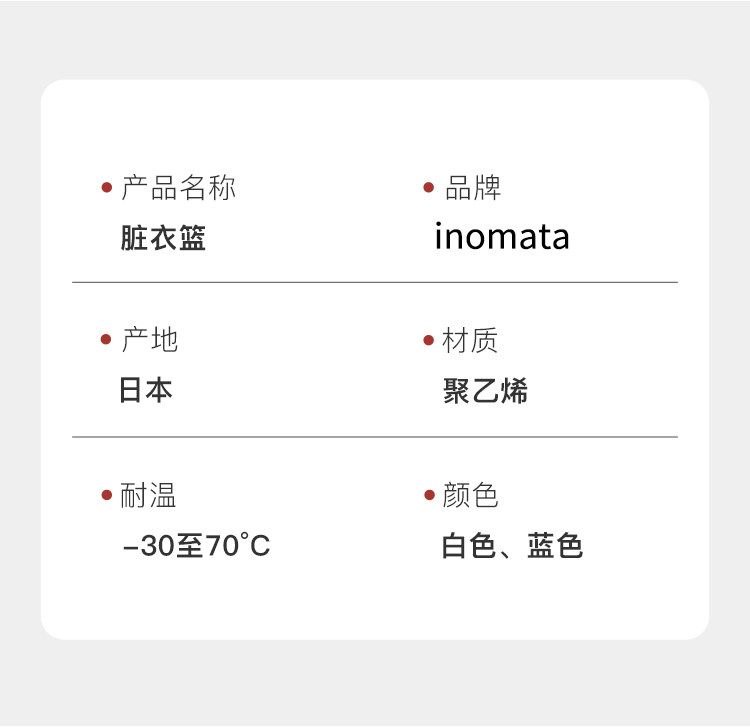Click the 日本 origin value
750x728 pixels.
(146, 390)
